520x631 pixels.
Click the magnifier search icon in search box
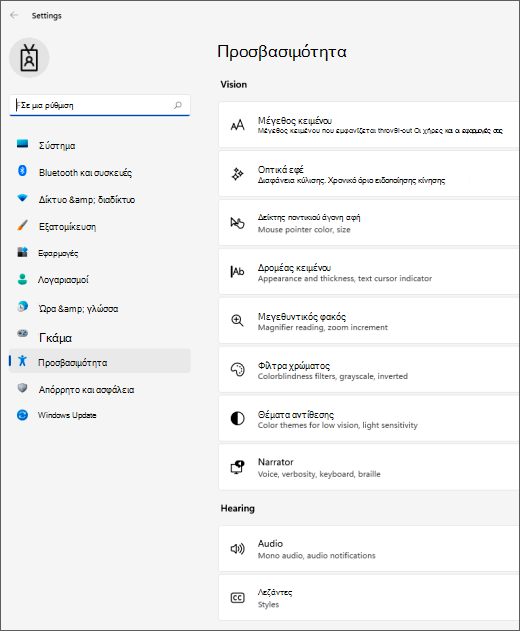click(177, 105)
